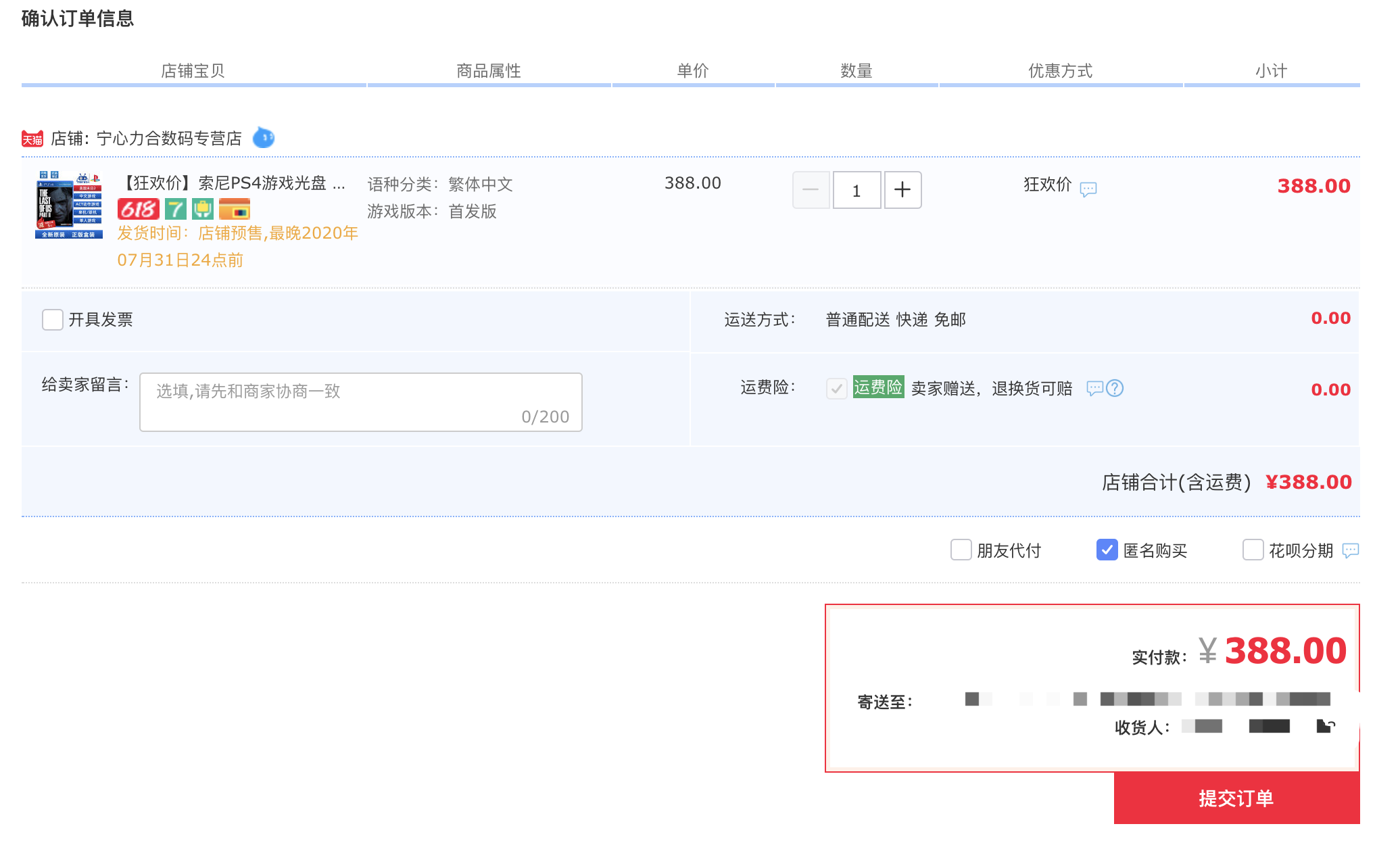
Task: Open The Last of Us product thumbnail
Action: 69,205
